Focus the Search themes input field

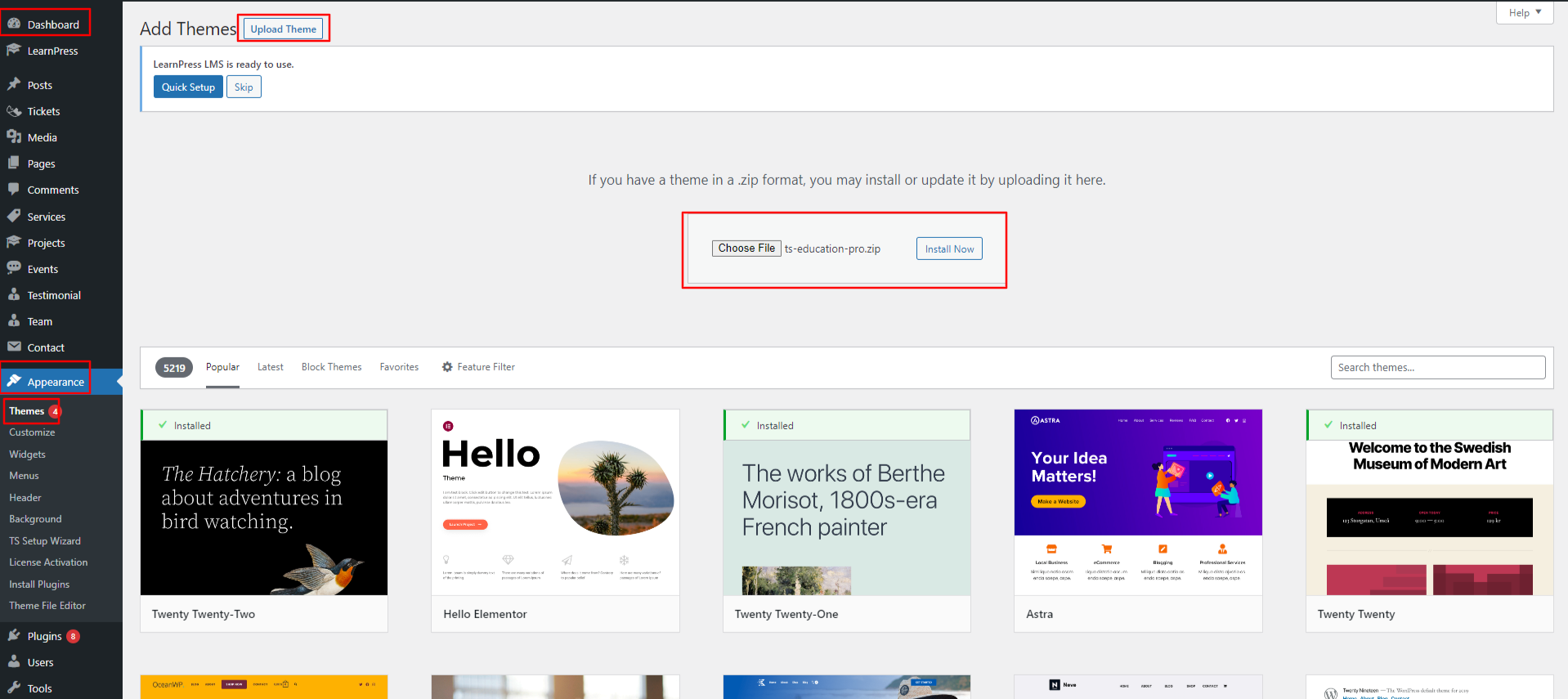pos(1437,367)
